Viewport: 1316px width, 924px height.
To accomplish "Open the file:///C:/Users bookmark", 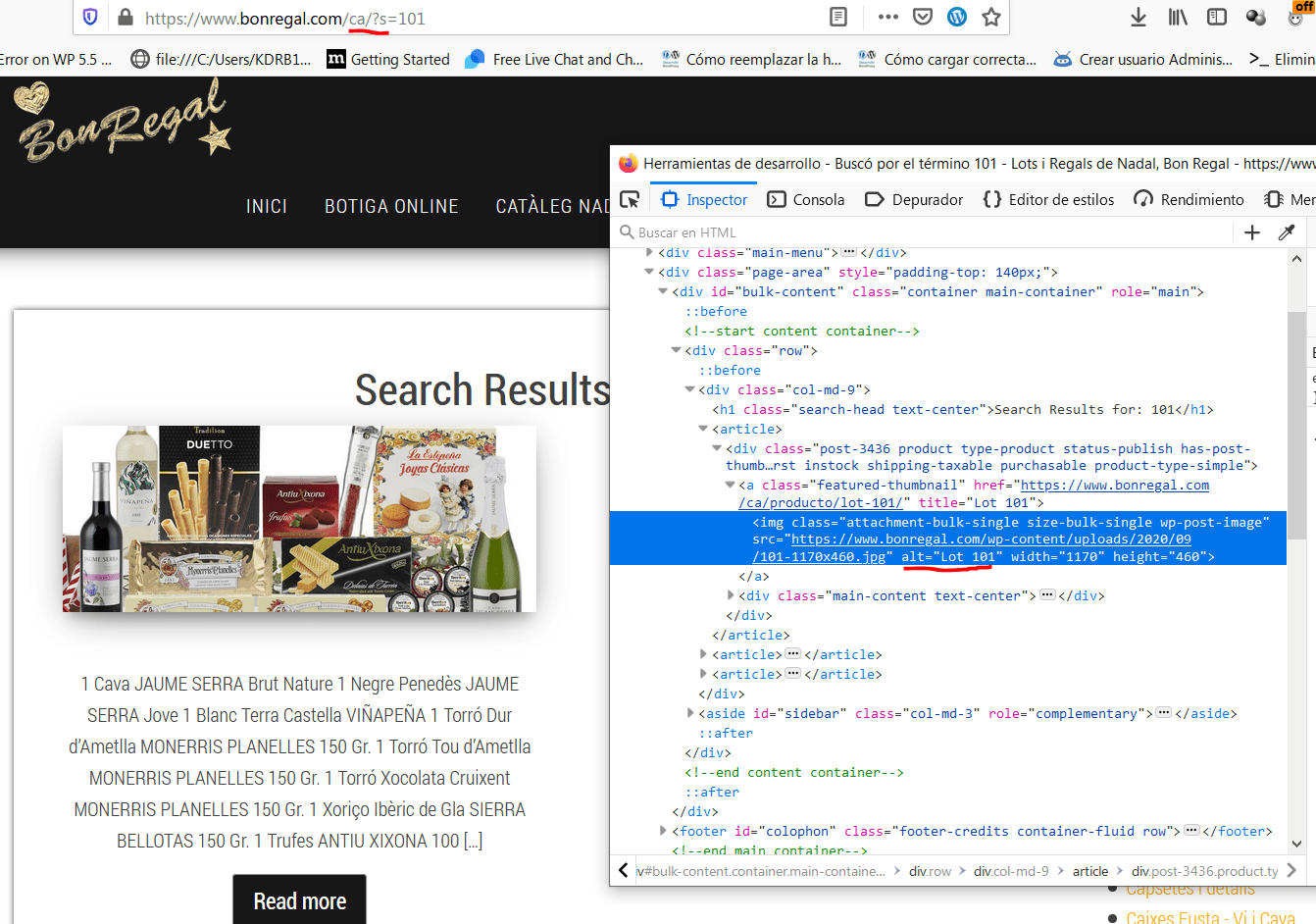I will point(221,59).
